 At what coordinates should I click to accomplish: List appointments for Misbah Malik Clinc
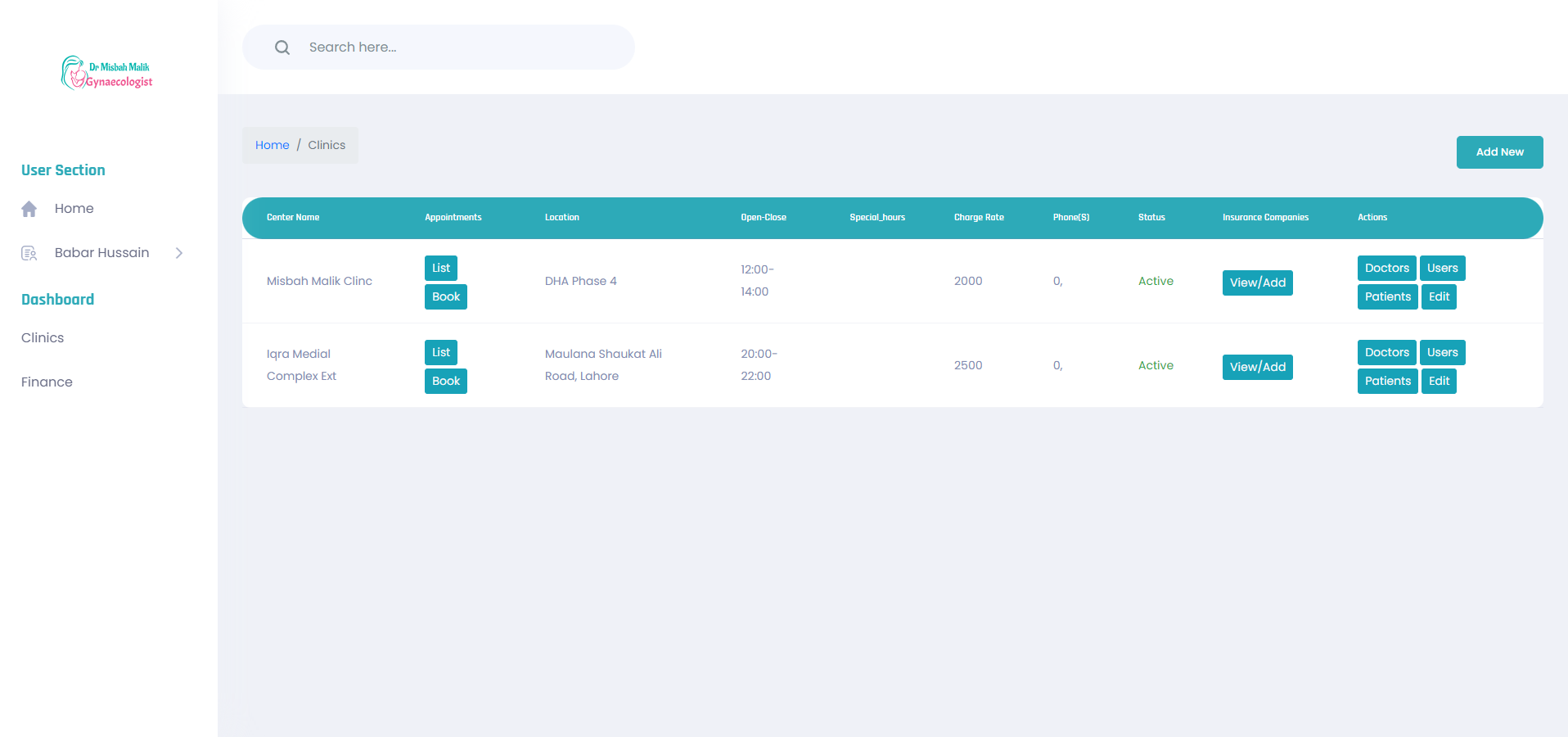440,268
